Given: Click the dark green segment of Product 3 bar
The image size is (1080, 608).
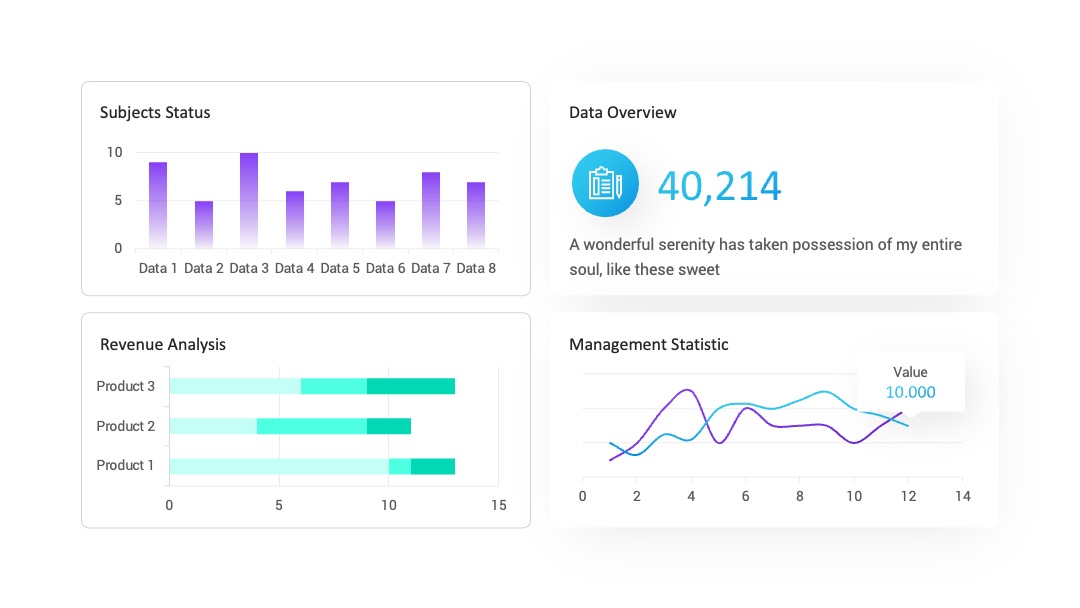Looking at the screenshot, I should tap(411, 386).
